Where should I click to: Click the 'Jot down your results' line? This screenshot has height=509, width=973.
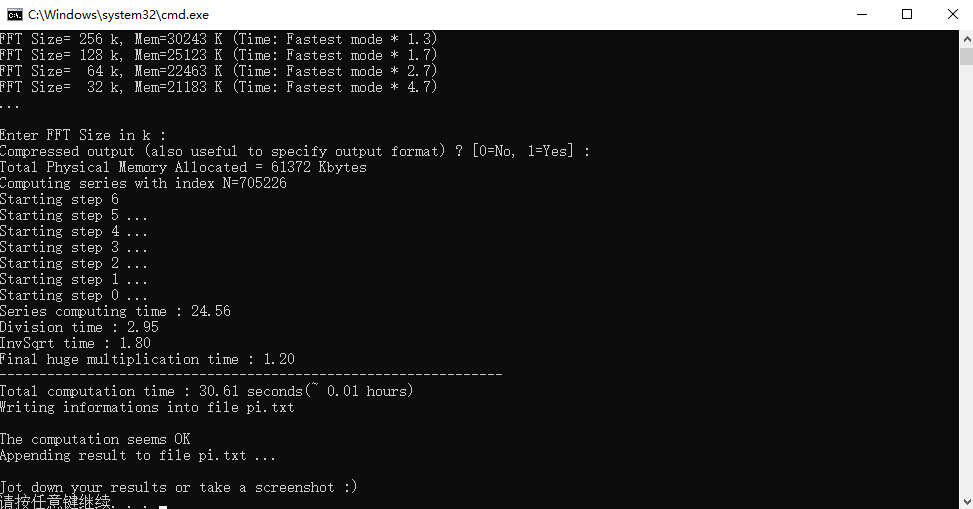(x=179, y=487)
